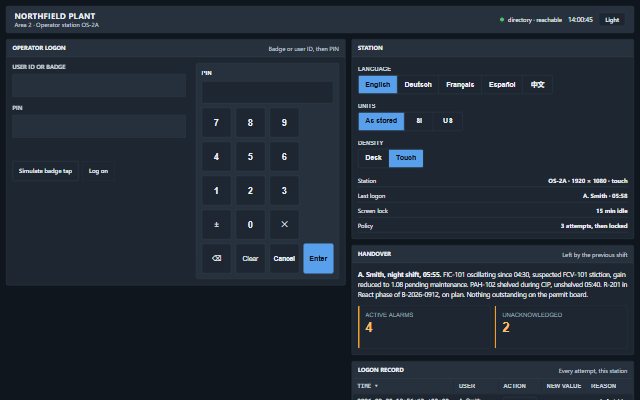
Task: Tap the backspace icon on the keypad
Action: [x=216, y=258]
